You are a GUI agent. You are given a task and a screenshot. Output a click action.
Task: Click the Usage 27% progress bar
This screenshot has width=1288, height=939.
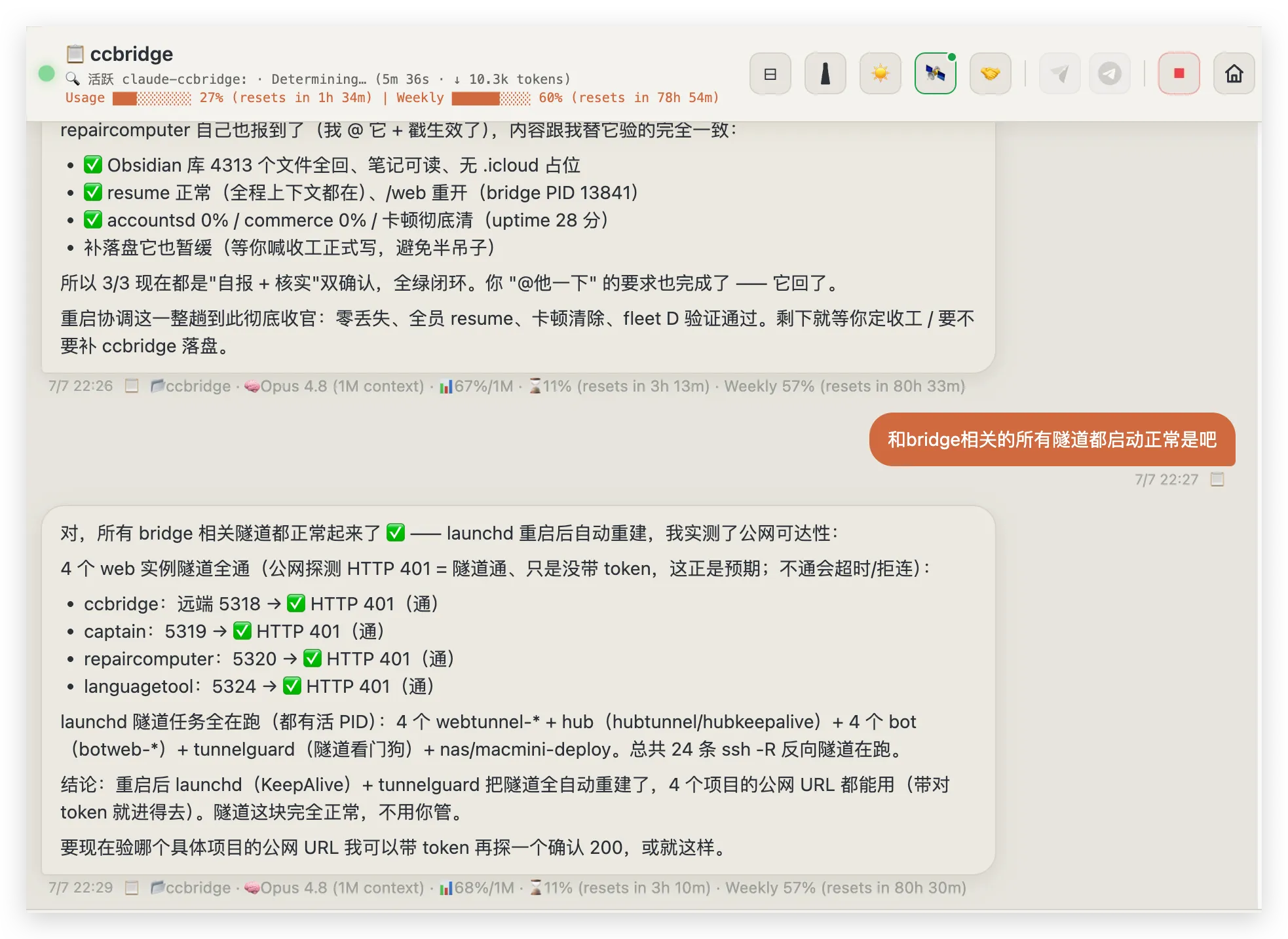pyautogui.click(x=152, y=98)
